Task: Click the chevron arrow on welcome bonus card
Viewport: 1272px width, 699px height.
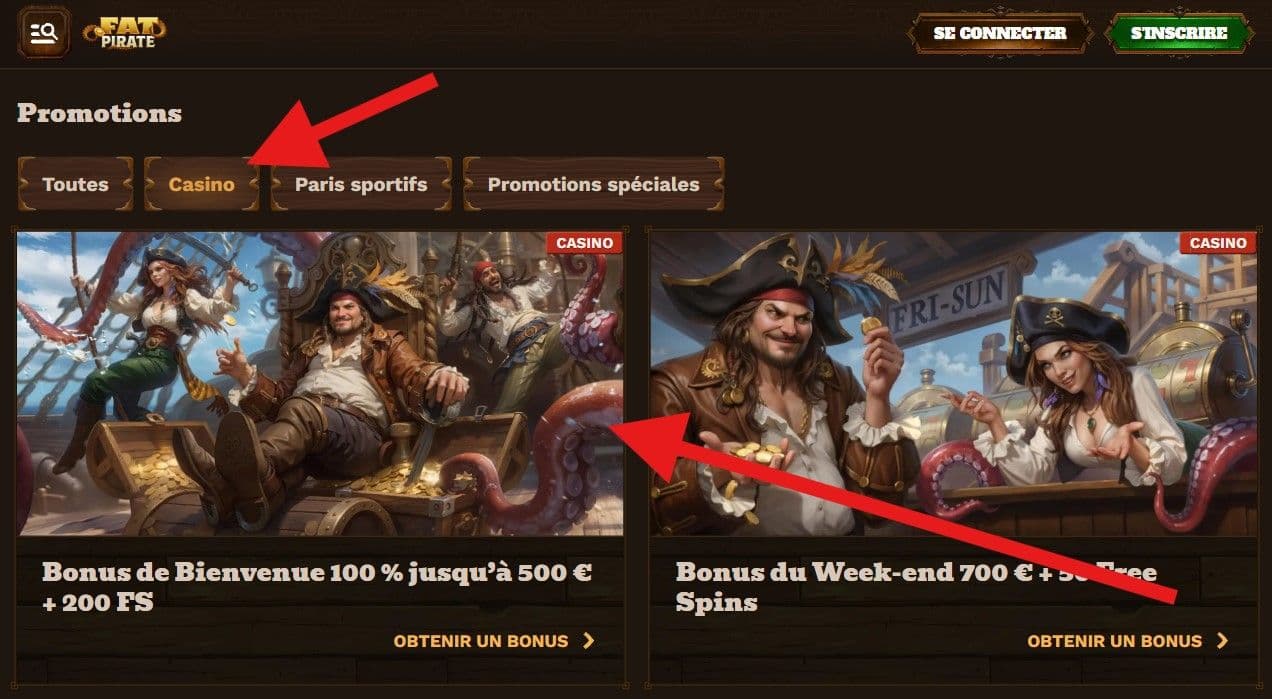Action: point(588,641)
